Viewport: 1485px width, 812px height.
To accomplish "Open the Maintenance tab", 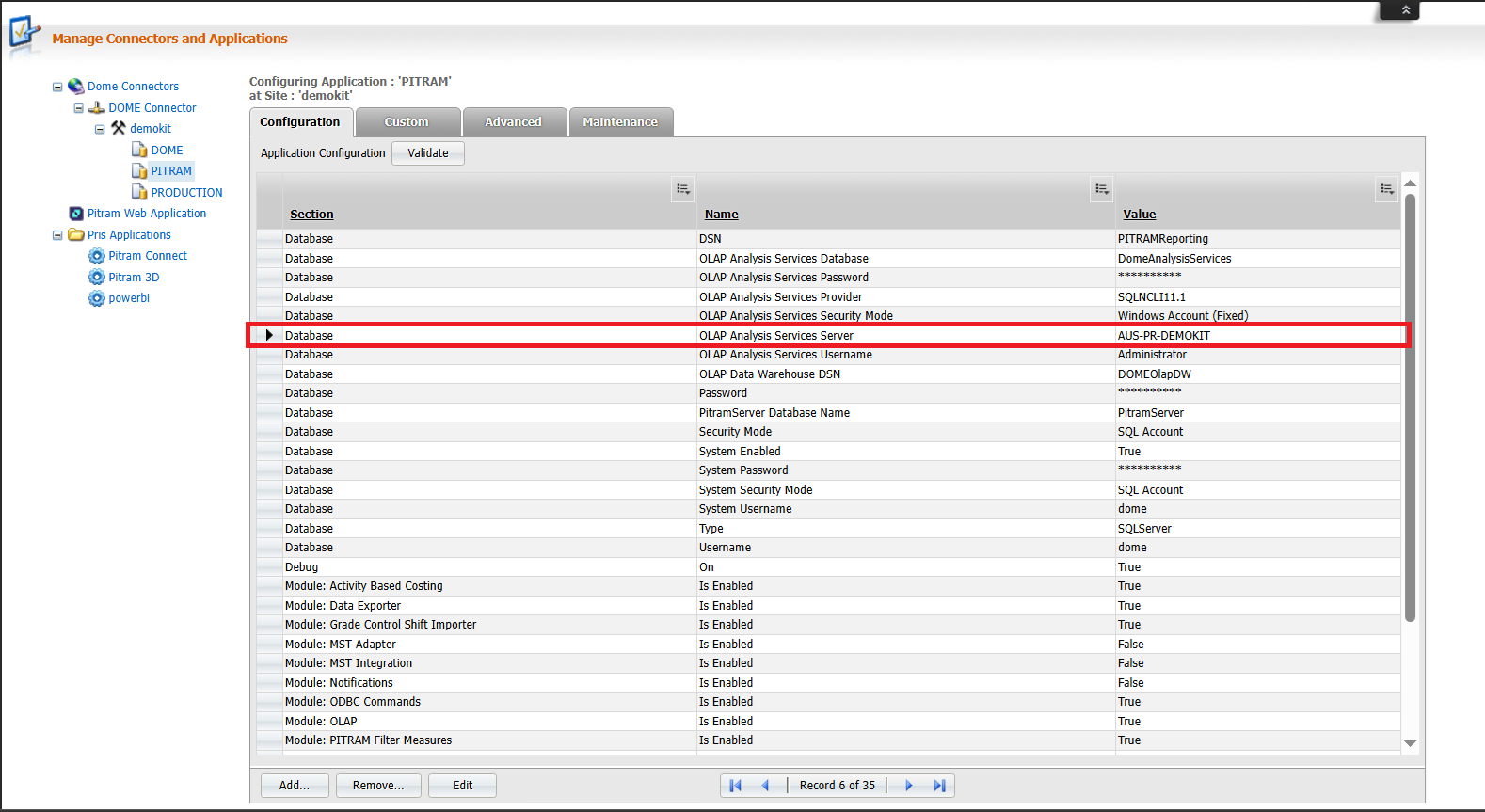I will tap(620, 122).
